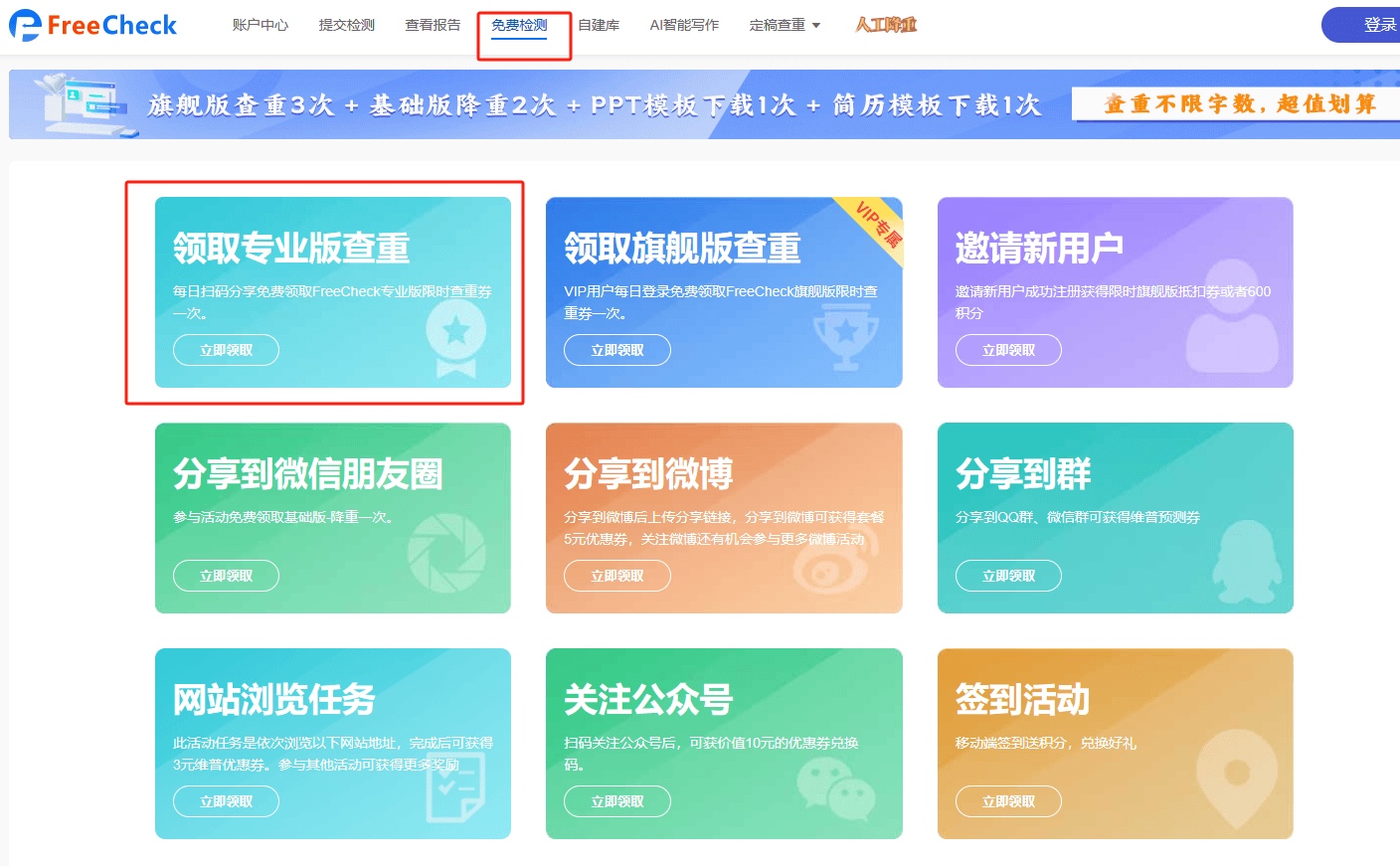Expand the 定稿查重 dropdown
Viewport: 1400px width, 866px height.
tap(785, 25)
